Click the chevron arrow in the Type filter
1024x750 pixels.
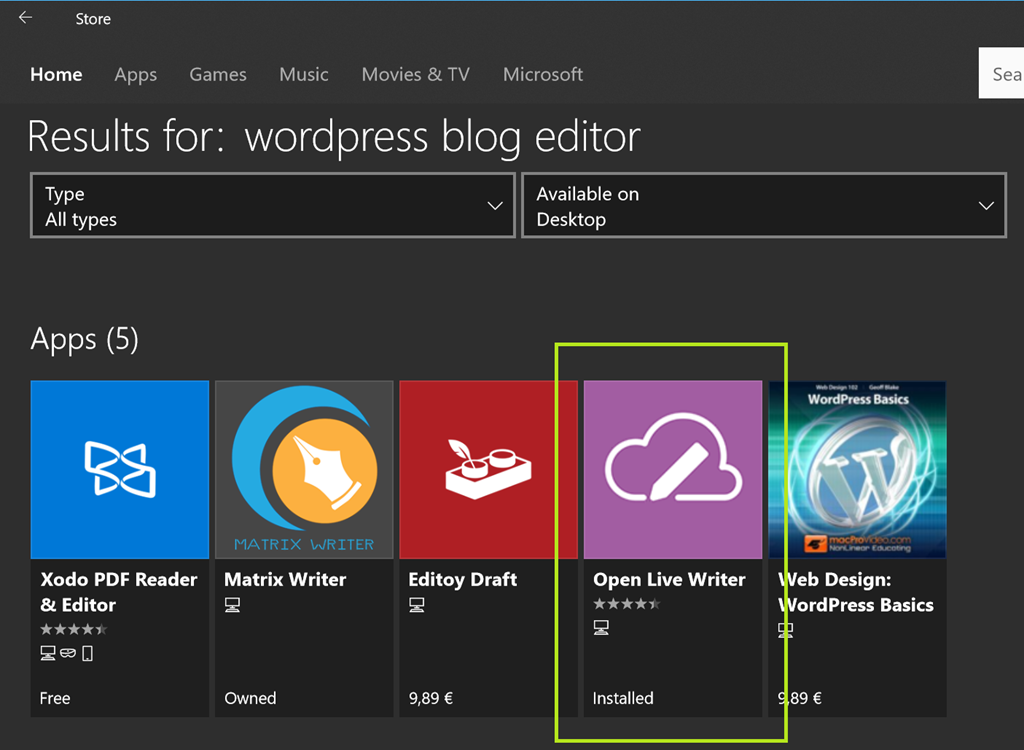[x=494, y=206]
